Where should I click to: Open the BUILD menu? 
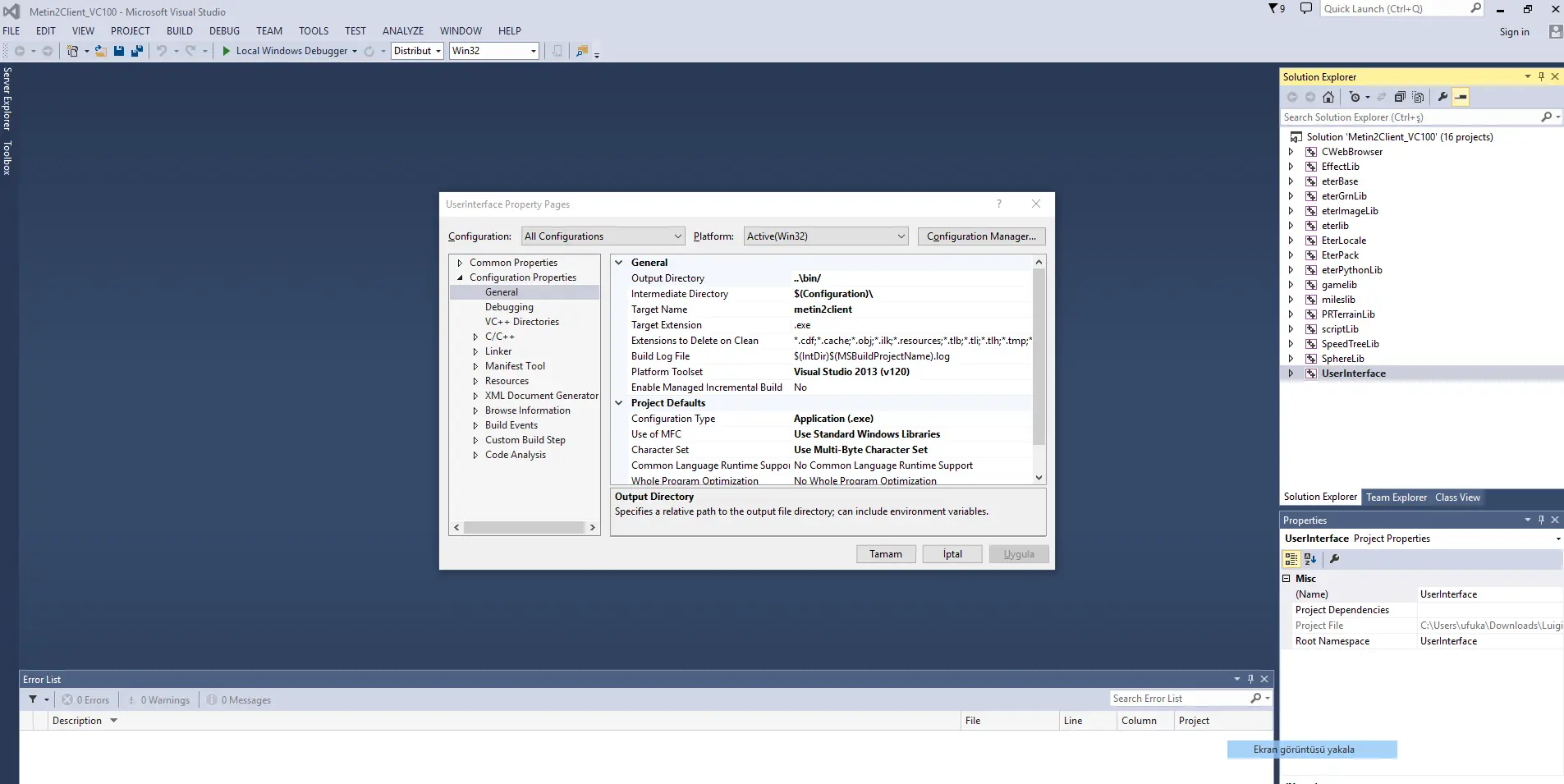(180, 31)
